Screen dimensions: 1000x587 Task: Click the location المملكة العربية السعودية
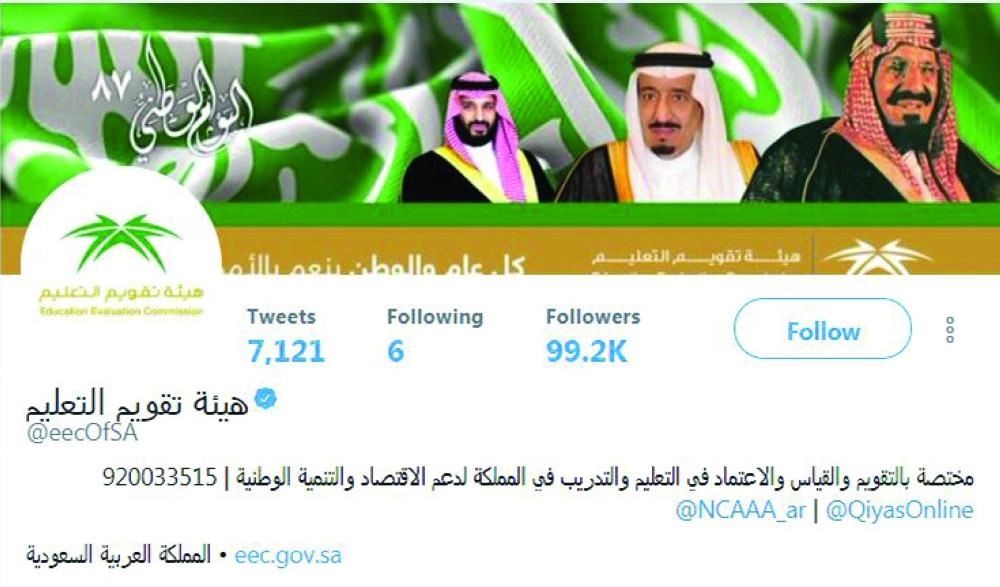click(x=119, y=554)
